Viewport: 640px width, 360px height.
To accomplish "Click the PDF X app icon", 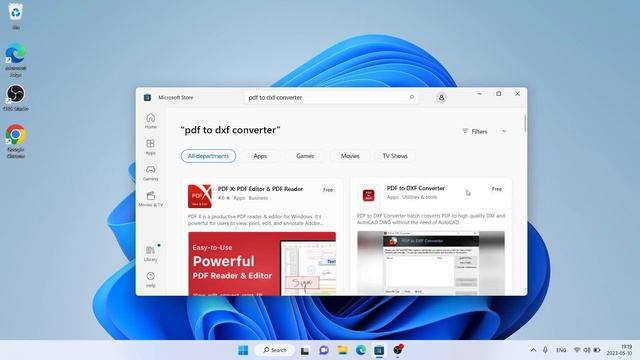I will tap(200, 196).
